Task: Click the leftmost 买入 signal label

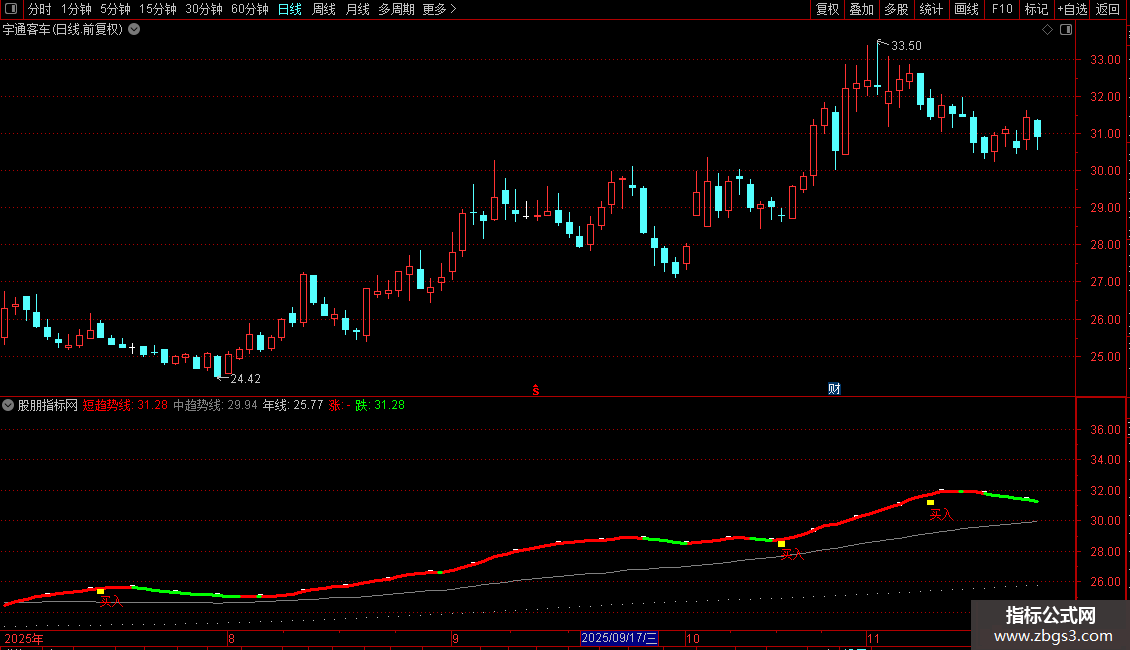Action: 111,601
